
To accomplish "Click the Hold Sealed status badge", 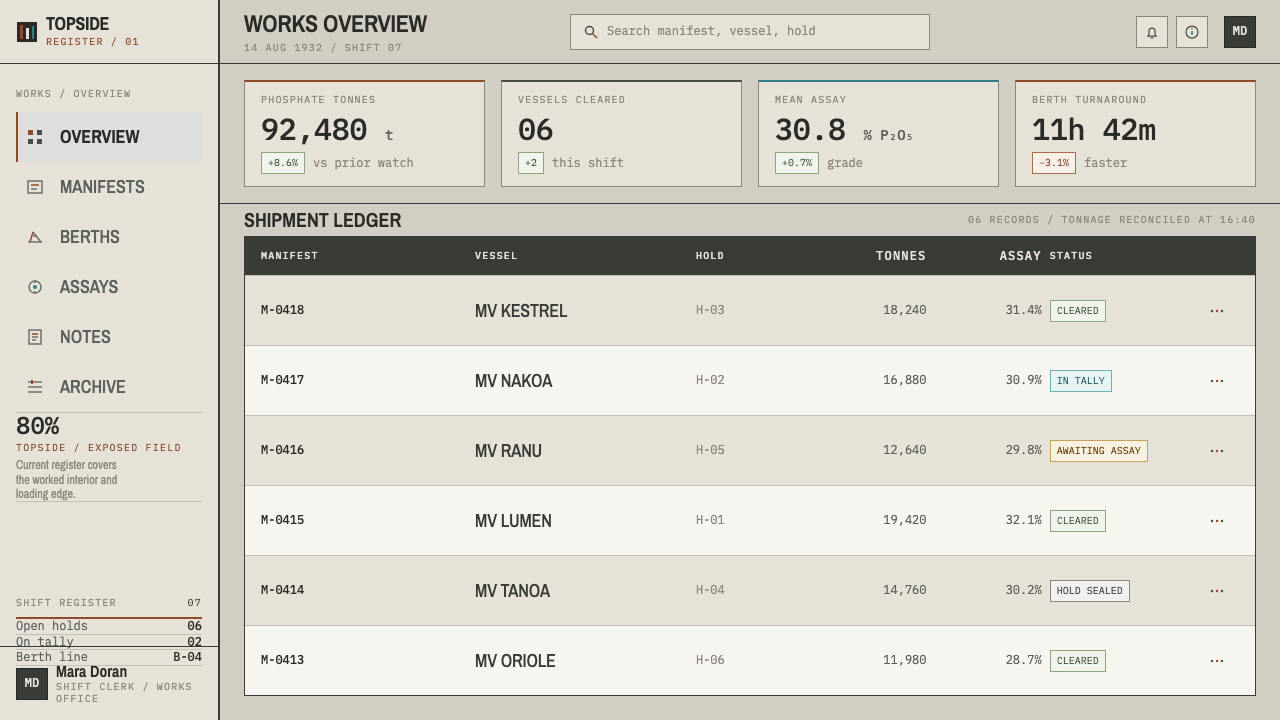I will 1089,591.
